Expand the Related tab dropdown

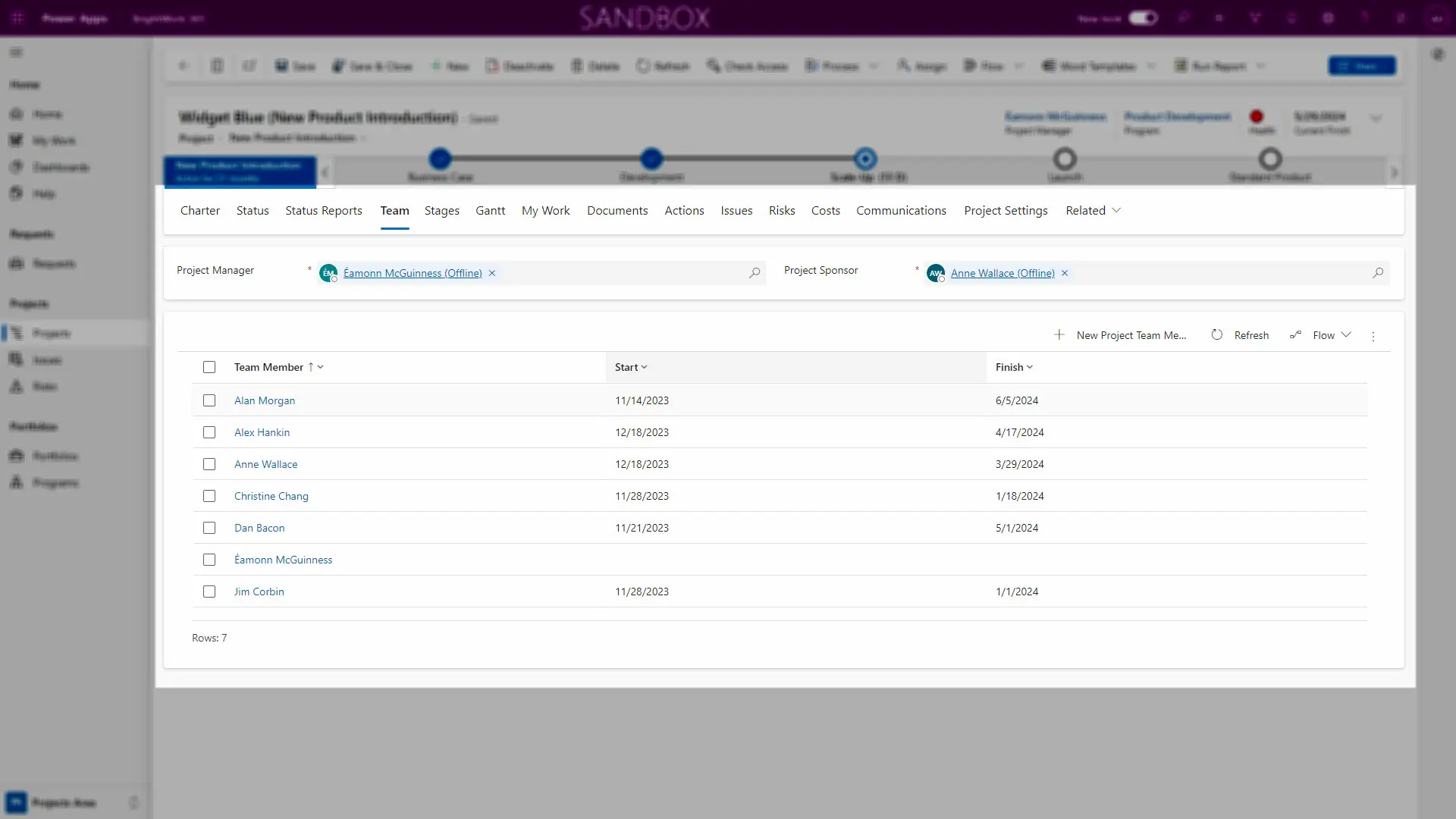pyautogui.click(x=1093, y=211)
